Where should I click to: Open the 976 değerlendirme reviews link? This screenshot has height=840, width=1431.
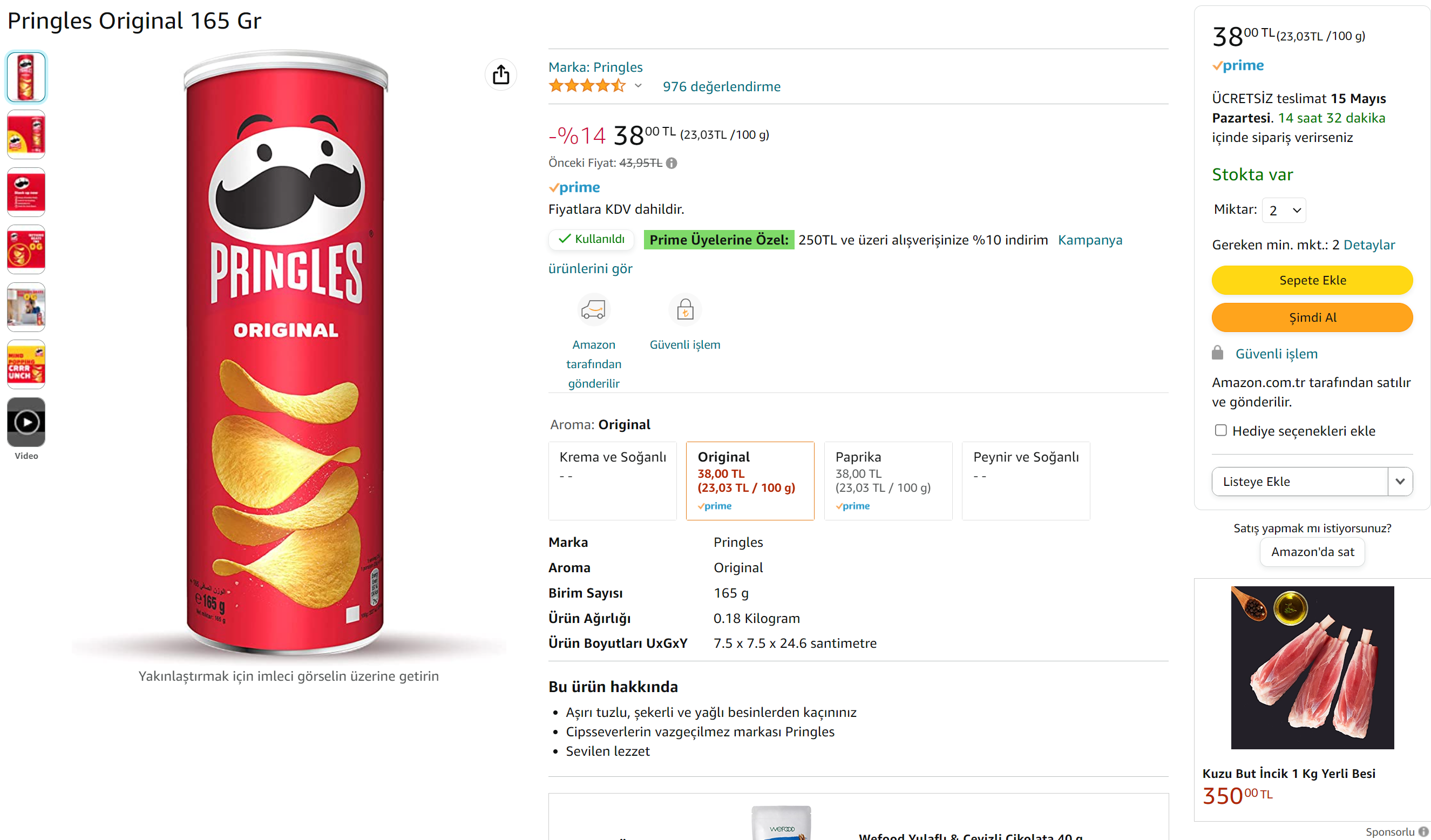[721, 86]
